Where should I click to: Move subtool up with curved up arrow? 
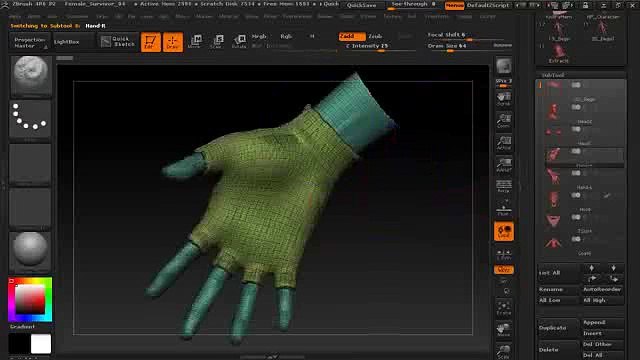click(x=591, y=278)
